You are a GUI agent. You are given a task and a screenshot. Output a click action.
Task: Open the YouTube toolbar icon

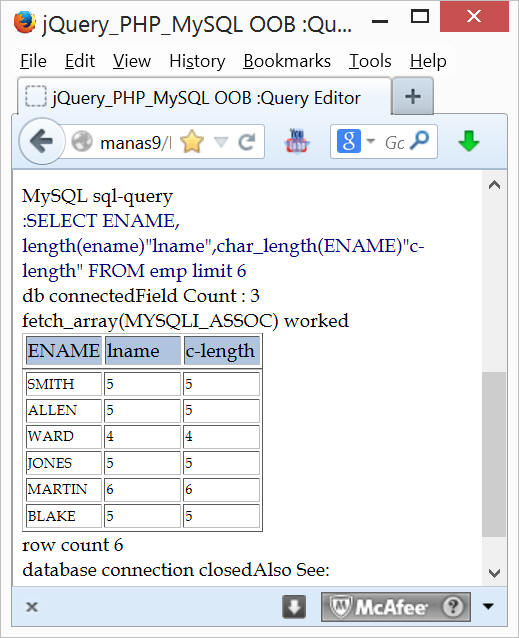pyautogui.click(x=297, y=141)
